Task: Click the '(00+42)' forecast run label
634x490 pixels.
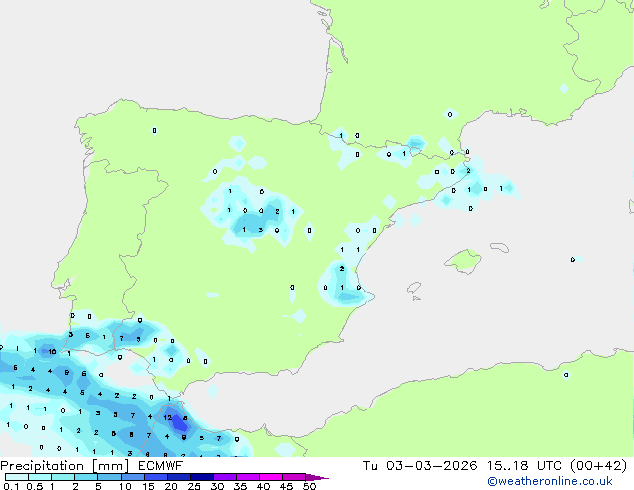Action: click(598, 466)
